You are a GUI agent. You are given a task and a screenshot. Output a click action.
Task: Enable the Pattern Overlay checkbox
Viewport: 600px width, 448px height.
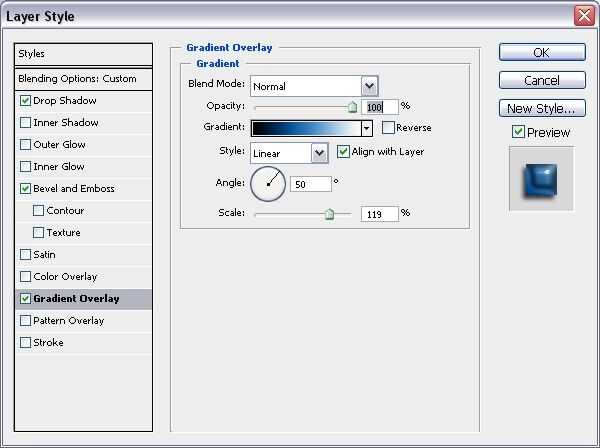(x=25, y=321)
